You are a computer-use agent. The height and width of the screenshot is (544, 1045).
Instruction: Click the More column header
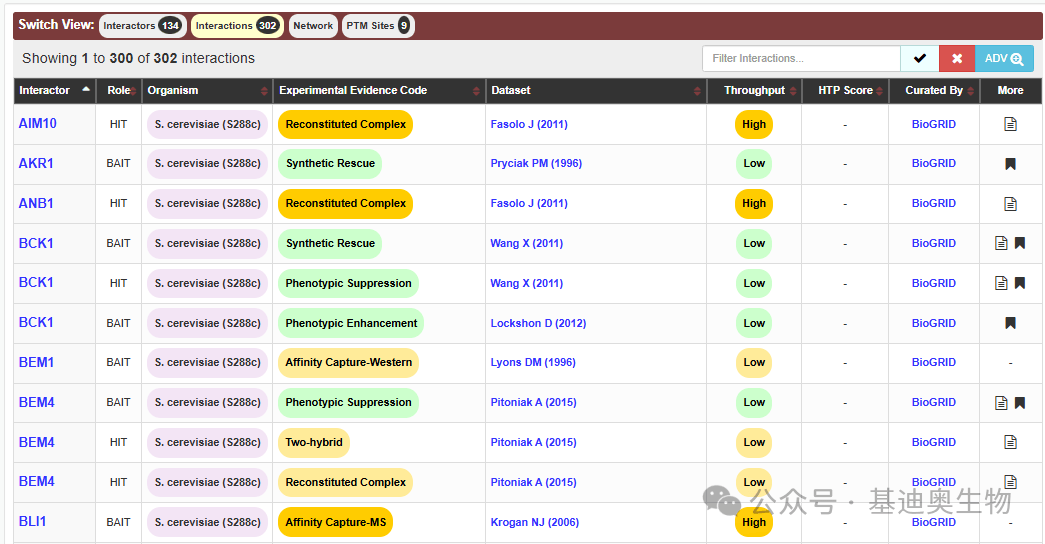tap(1010, 91)
